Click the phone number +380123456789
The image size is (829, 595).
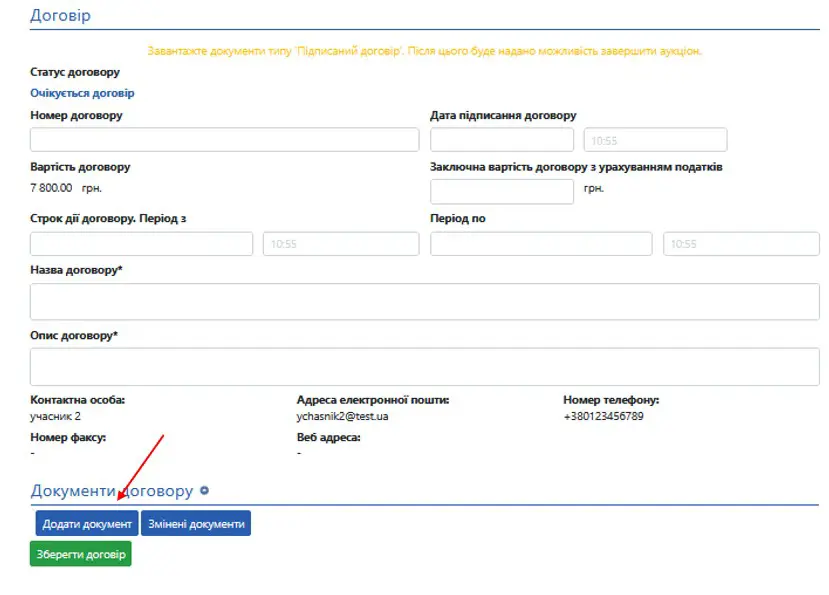pos(603,416)
